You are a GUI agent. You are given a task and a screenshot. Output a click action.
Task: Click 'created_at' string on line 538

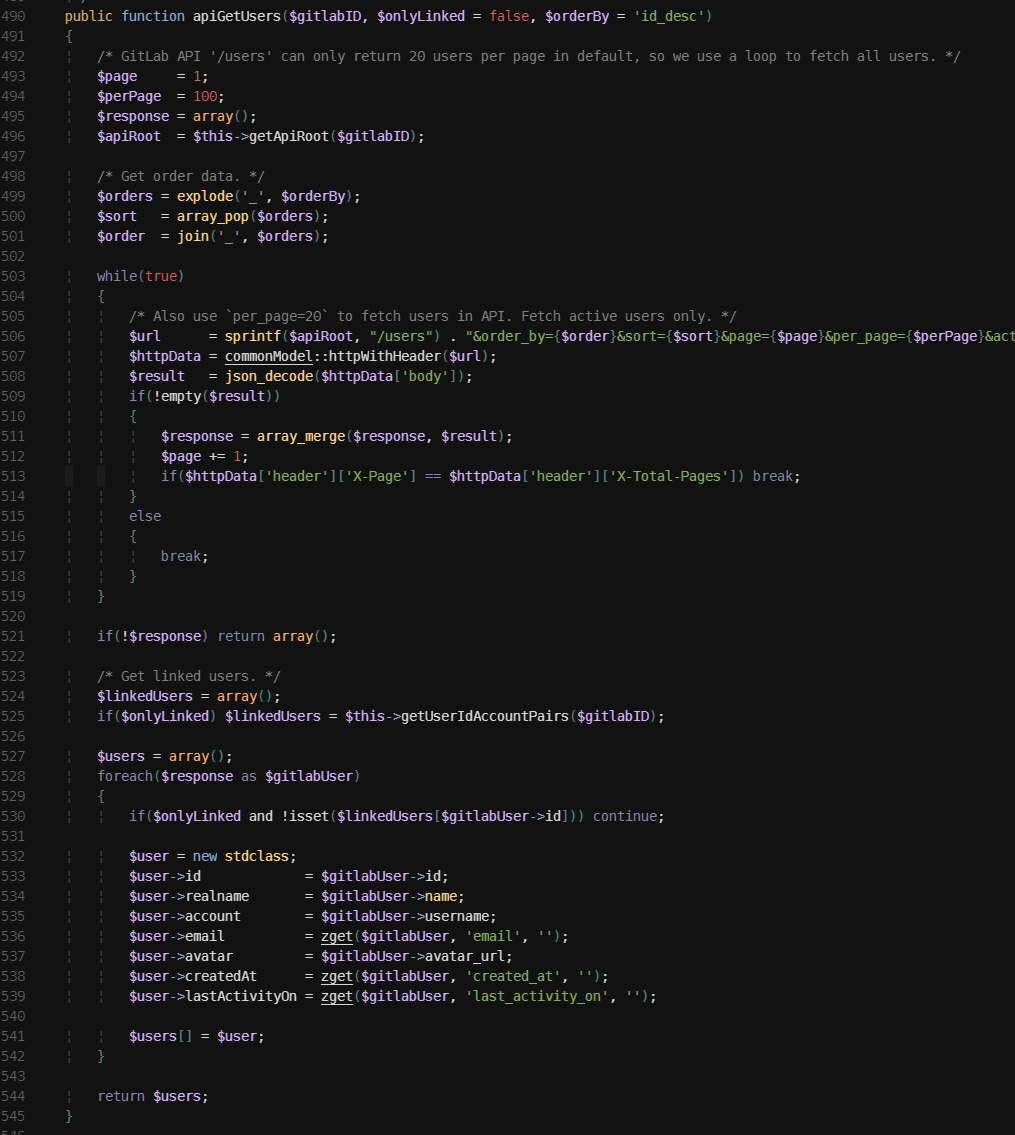(513, 976)
